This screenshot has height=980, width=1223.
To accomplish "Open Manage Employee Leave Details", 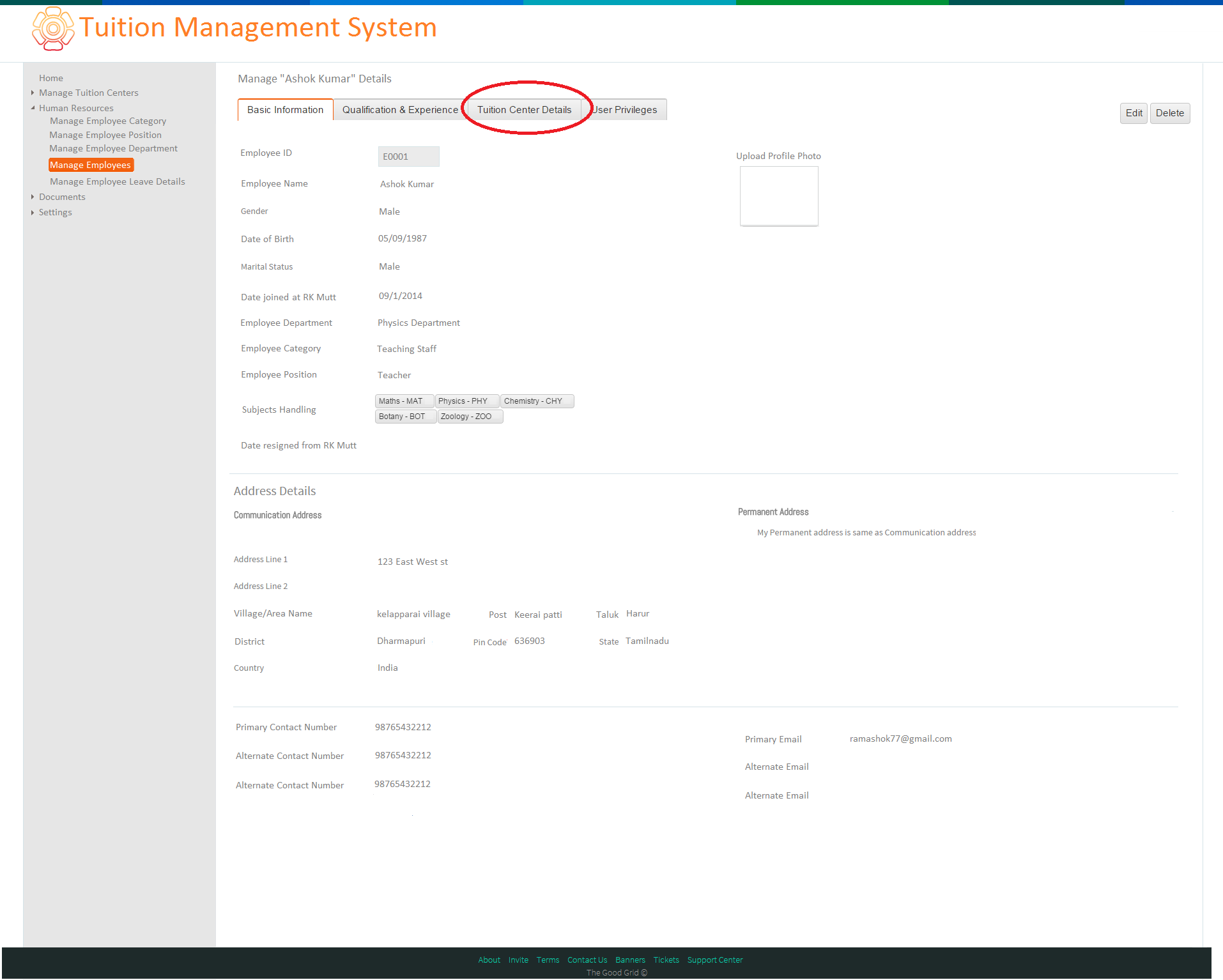I will click(118, 181).
